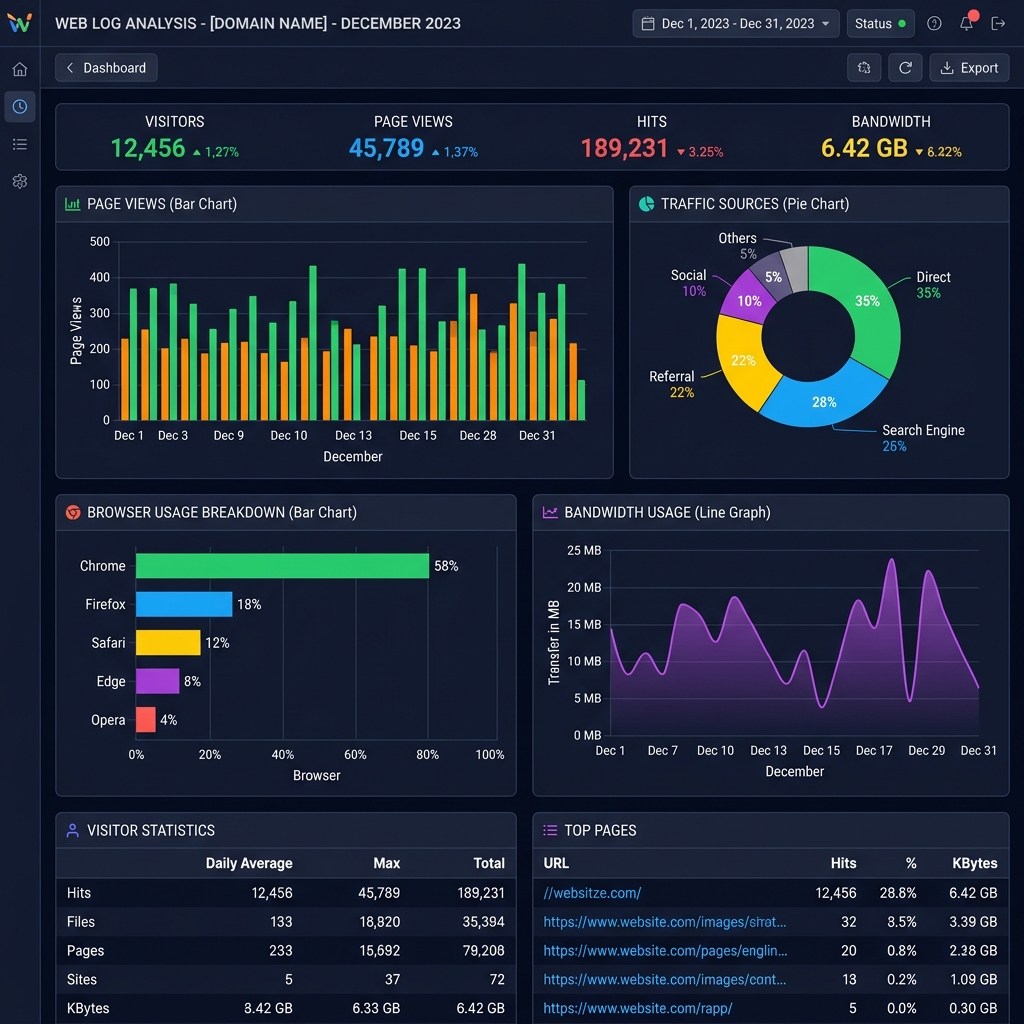Screen dimensions: 1024x1024
Task: Click the red Opera 4% bar
Action: point(146,720)
